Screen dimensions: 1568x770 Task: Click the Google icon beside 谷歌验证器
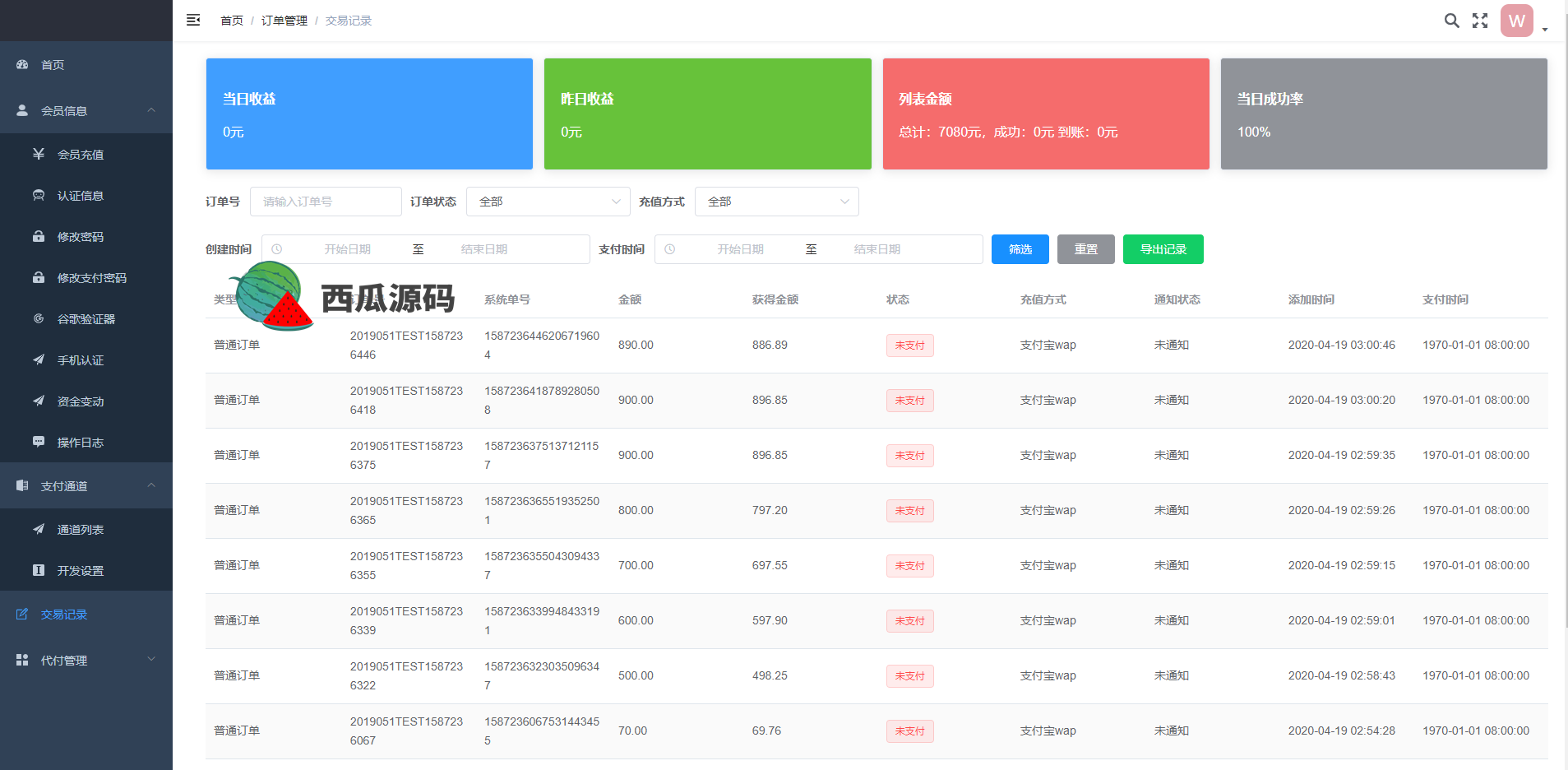39,318
